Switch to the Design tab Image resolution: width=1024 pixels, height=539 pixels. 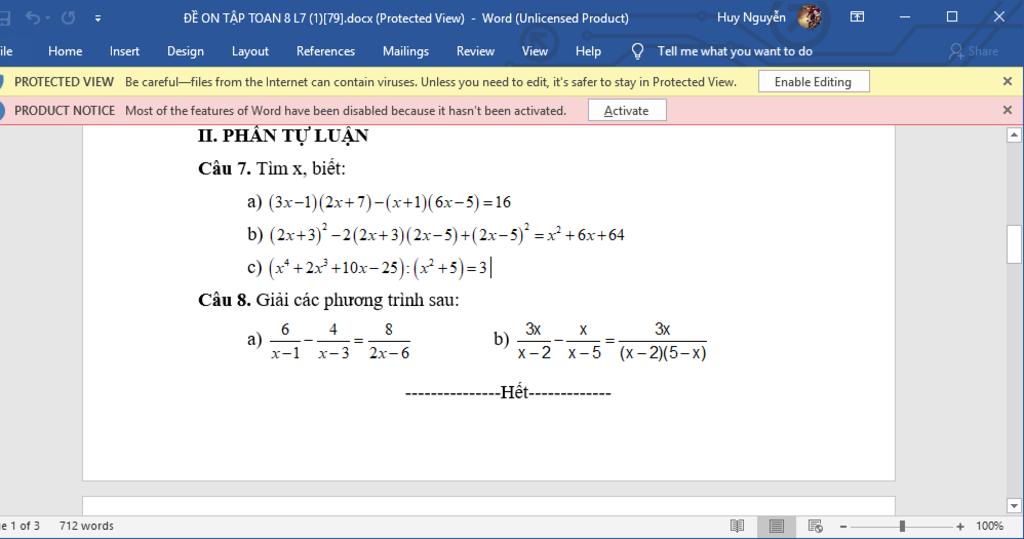(185, 51)
